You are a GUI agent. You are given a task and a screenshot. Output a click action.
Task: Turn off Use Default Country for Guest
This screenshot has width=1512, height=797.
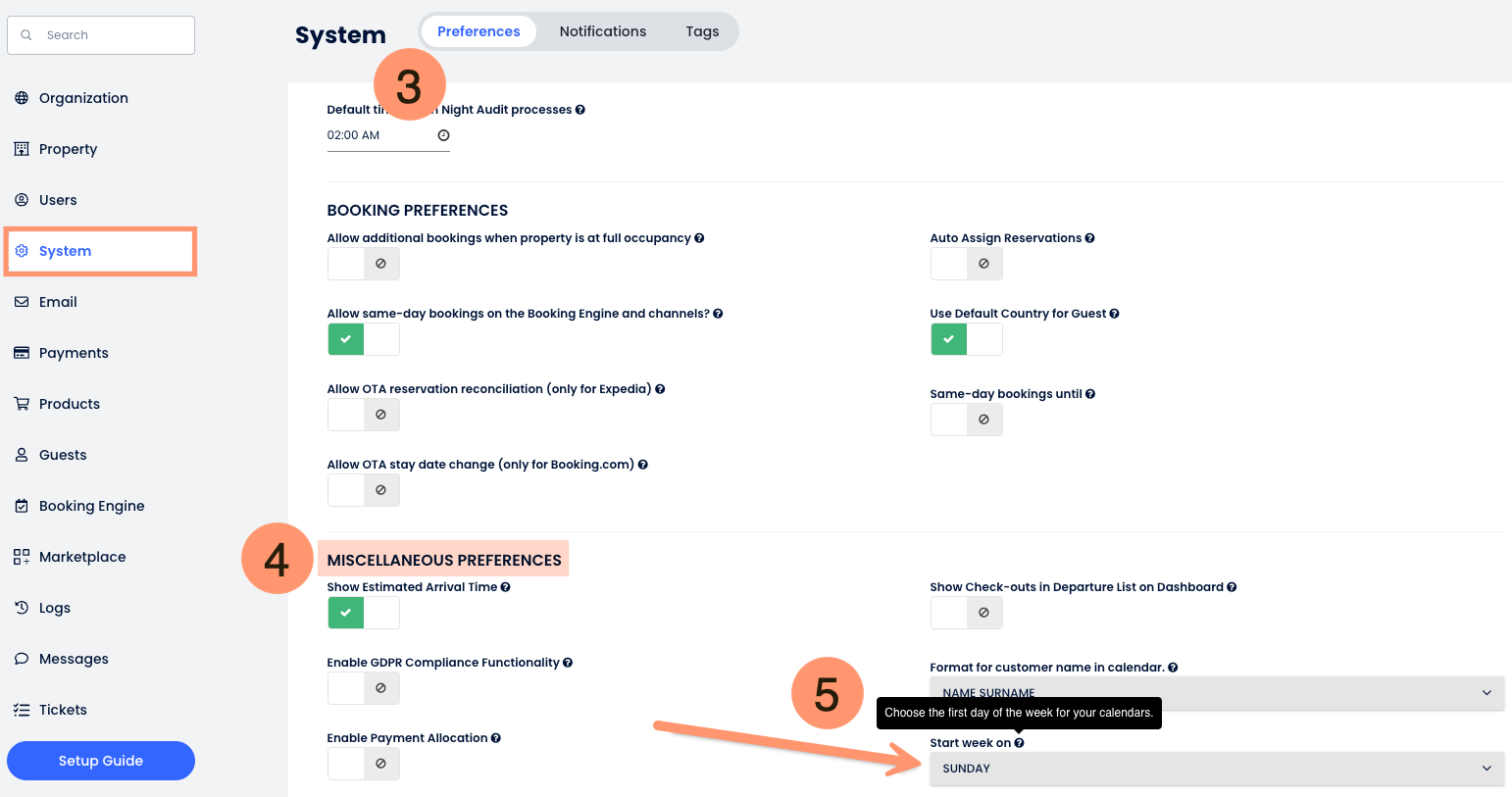(966, 339)
